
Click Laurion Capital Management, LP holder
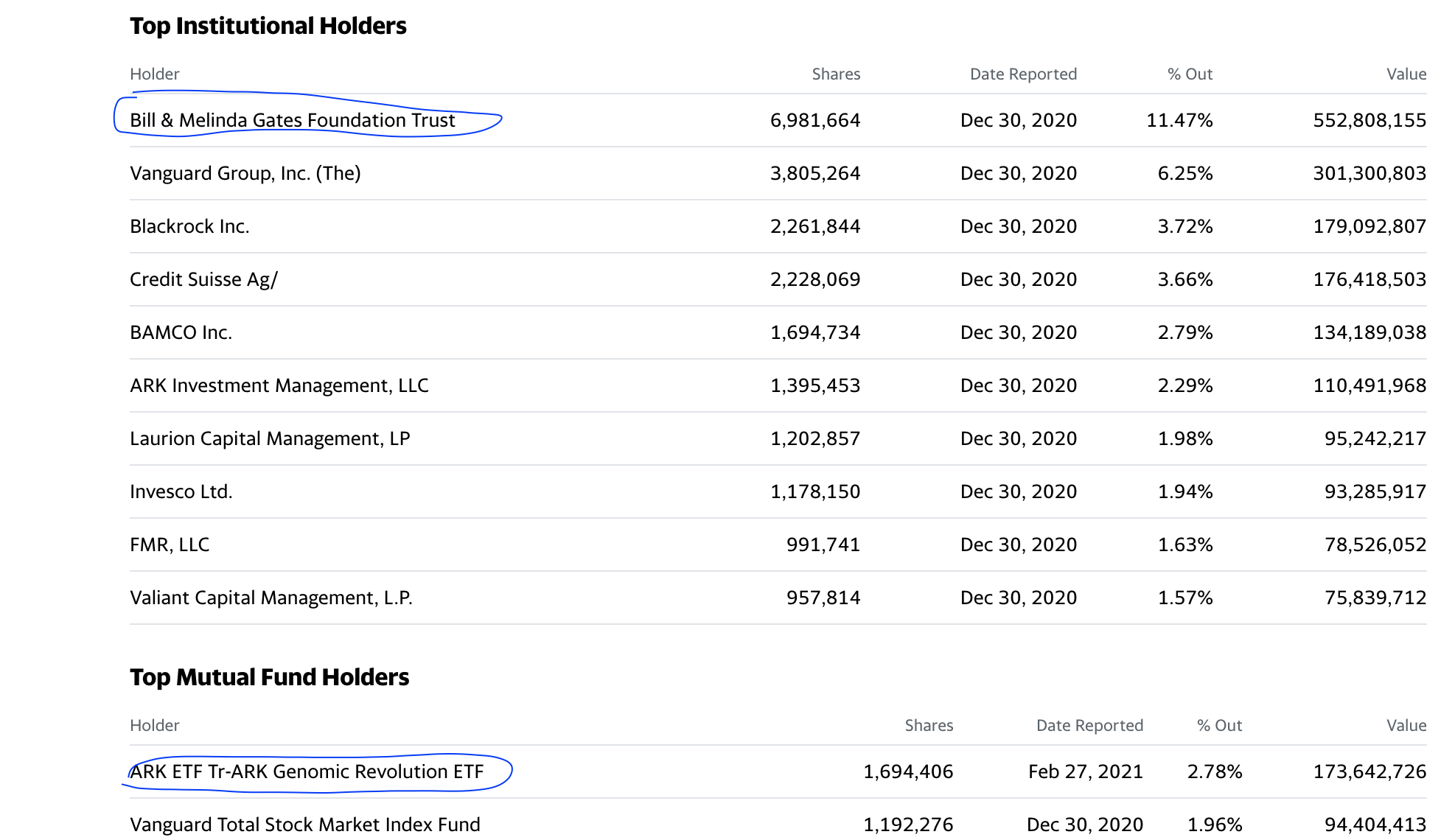click(x=270, y=438)
